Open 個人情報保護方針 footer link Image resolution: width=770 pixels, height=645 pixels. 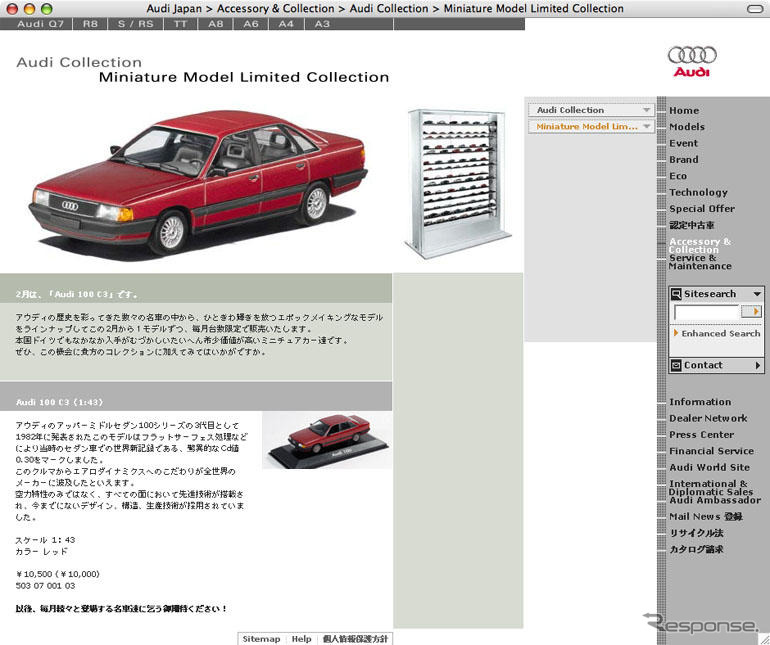pos(355,639)
